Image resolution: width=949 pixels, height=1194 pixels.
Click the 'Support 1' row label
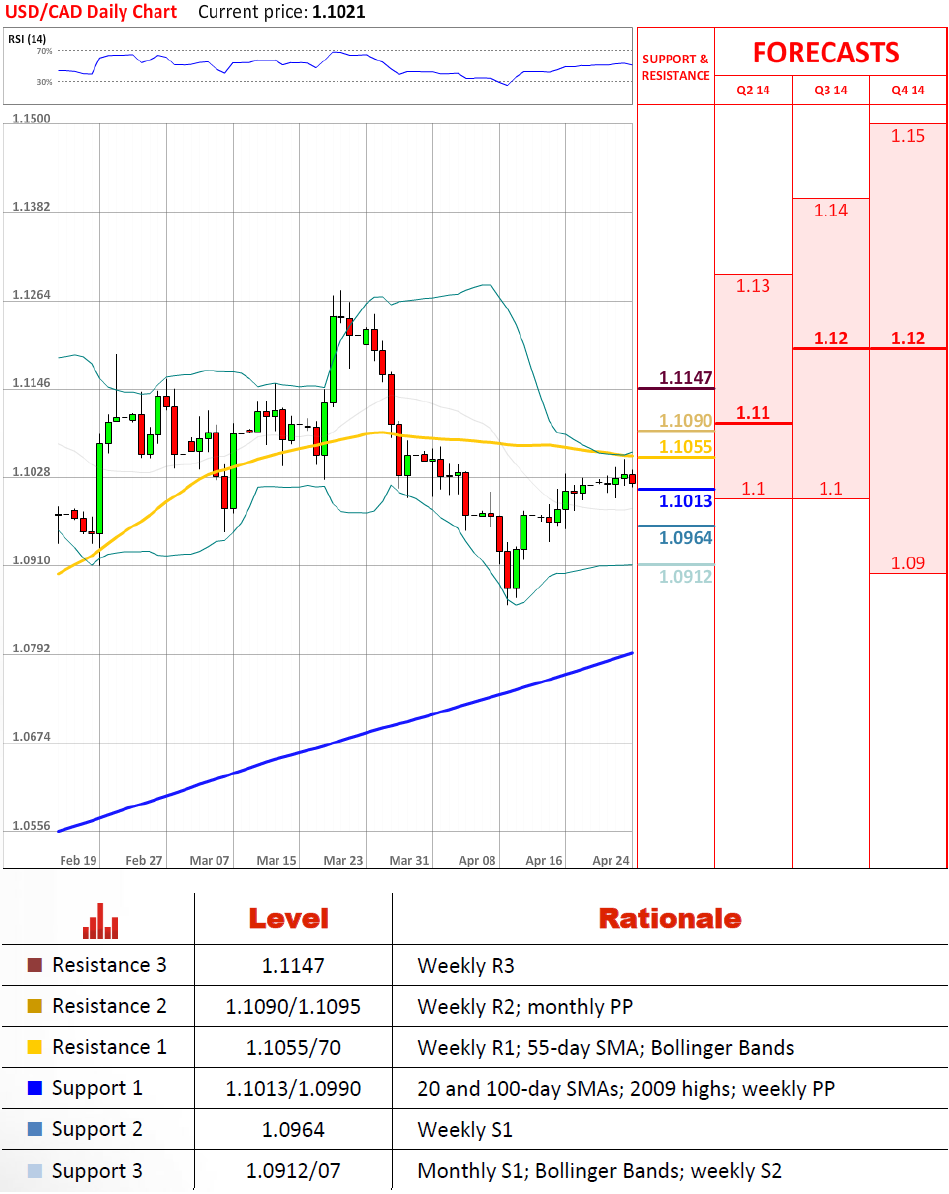point(97,1088)
